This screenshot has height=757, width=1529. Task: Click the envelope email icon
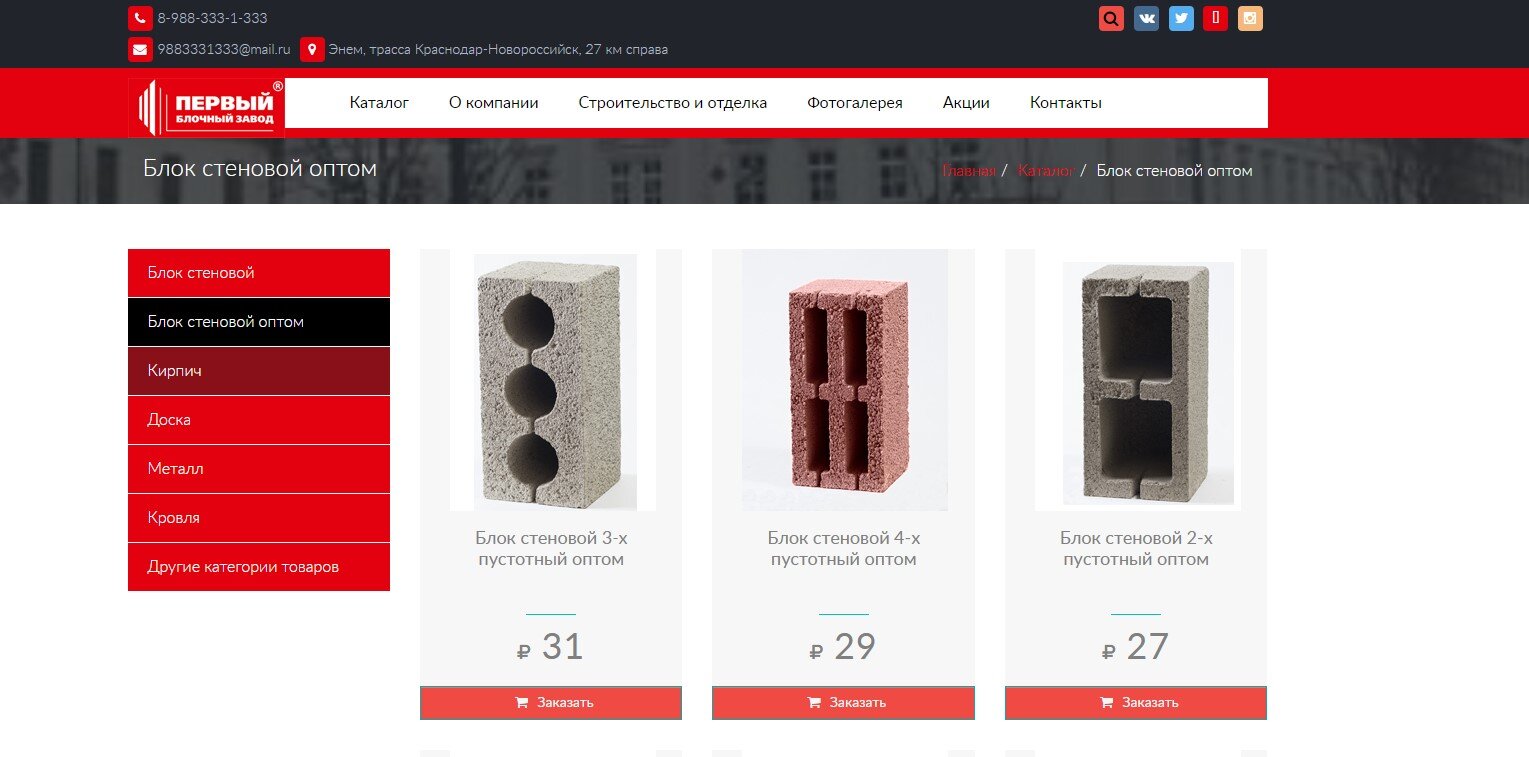click(140, 50)
